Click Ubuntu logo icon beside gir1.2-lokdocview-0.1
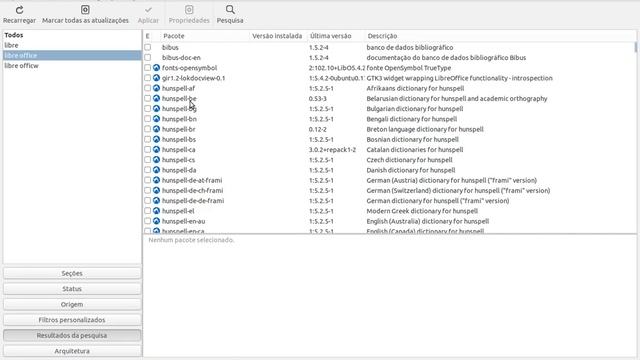Viewport: 640px width, 360px height. click(x=156, y=78)
